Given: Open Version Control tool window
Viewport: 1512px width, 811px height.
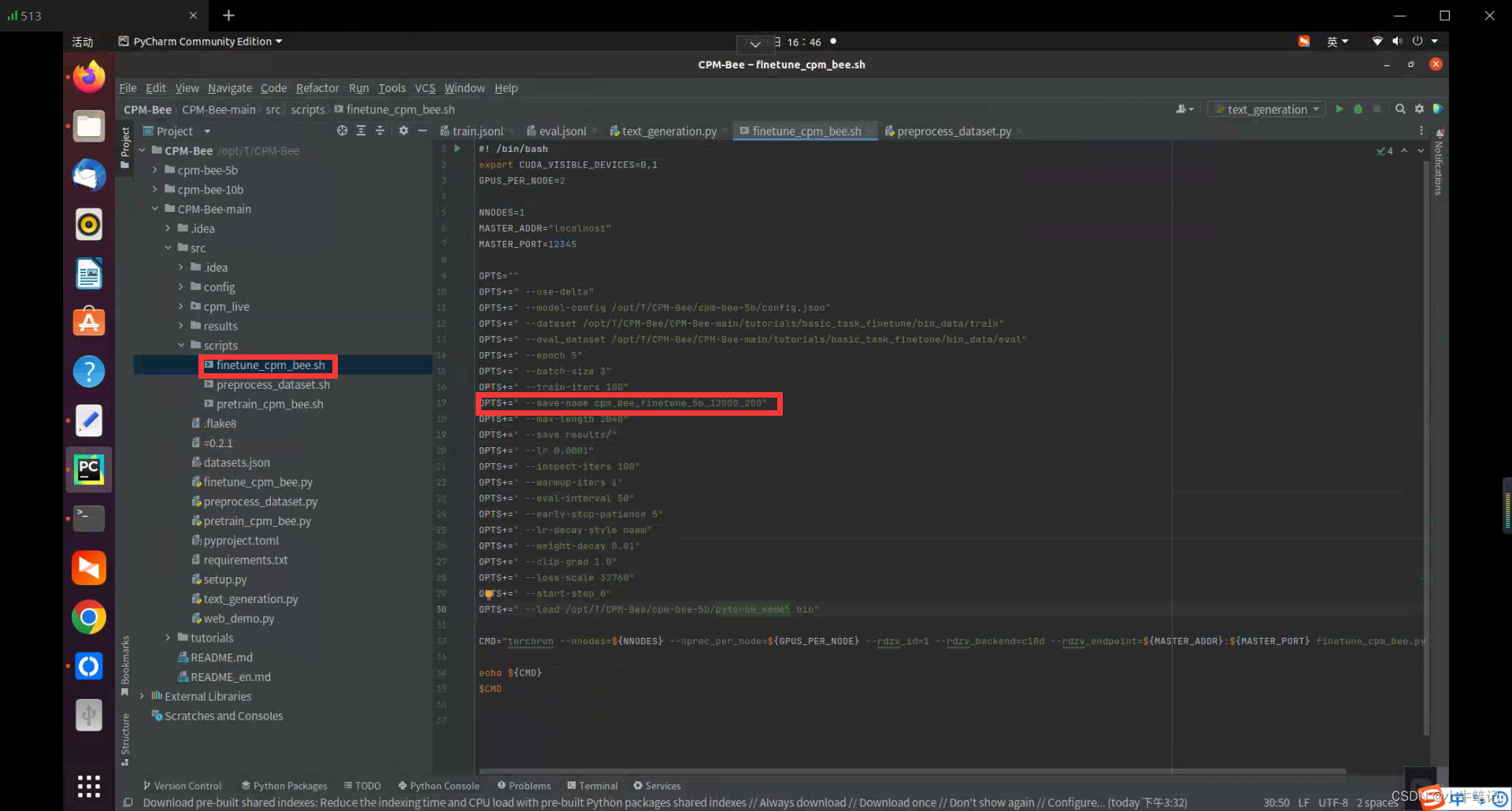Looking at the screenshot, I should (x=182, y=786).
